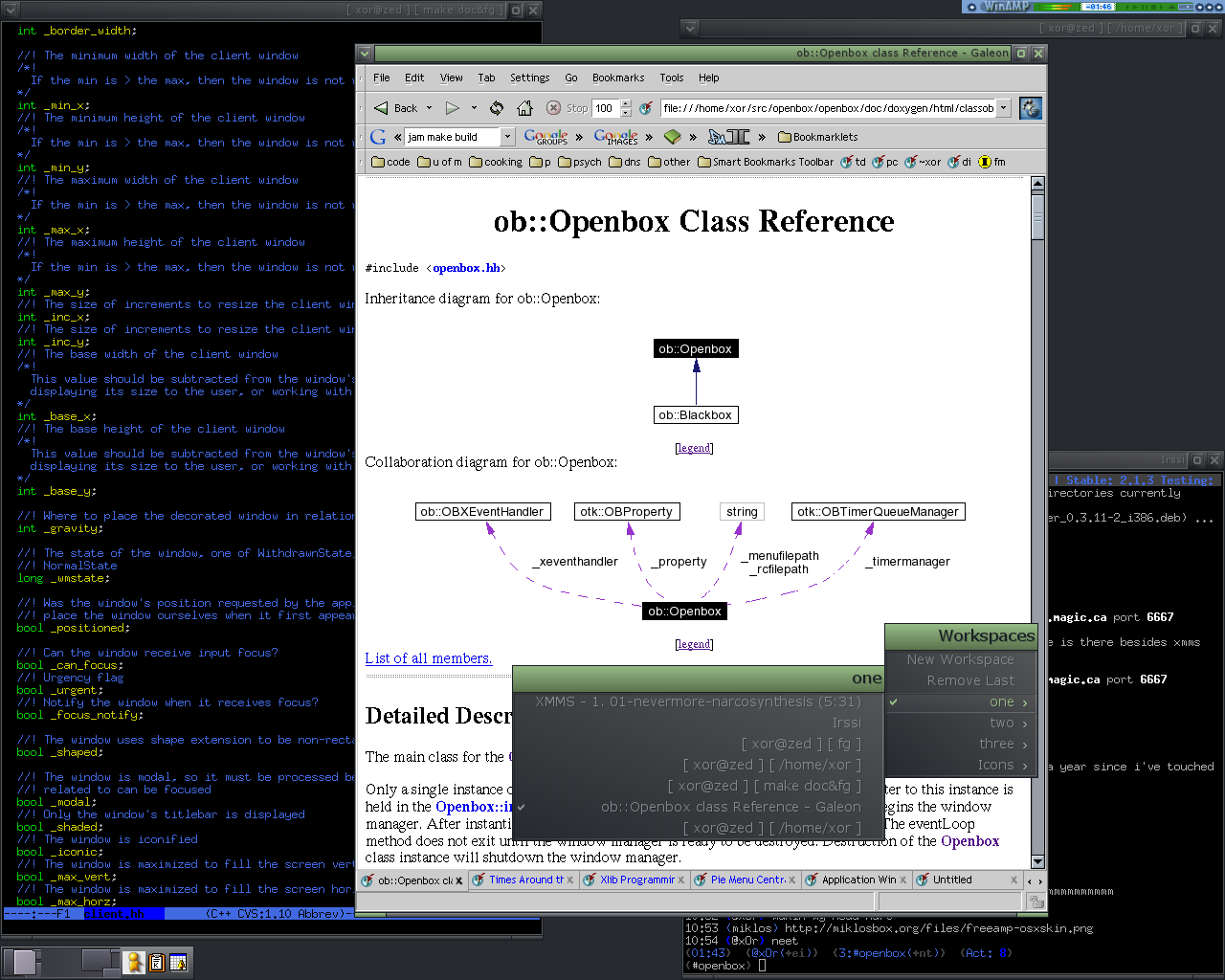Open 'List of all members.' link
This screenshot has height=980, width=1225.
(429, 658)
